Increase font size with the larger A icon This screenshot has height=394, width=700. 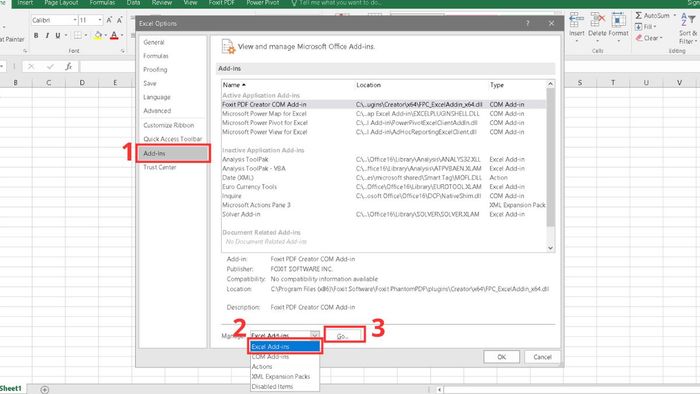click(109, 20)
